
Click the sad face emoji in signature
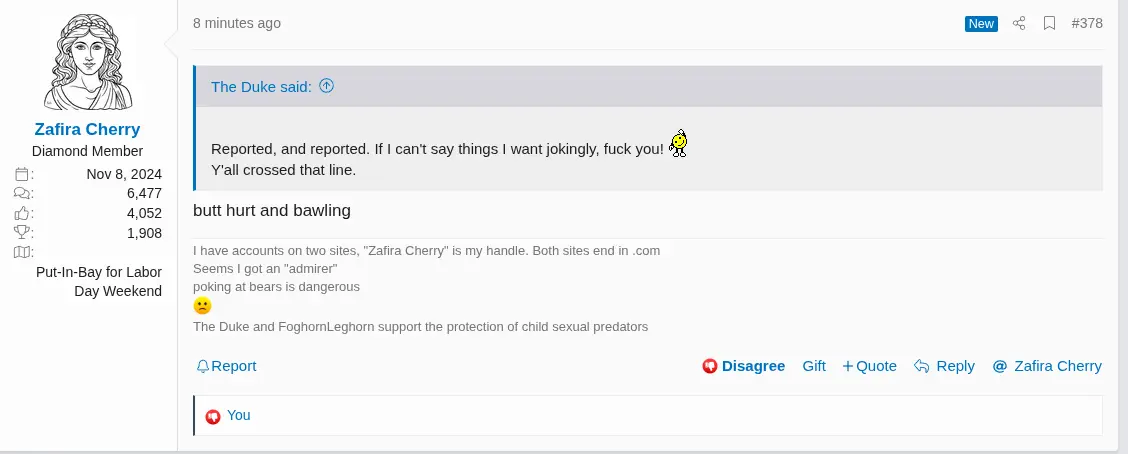click(203, 306)
